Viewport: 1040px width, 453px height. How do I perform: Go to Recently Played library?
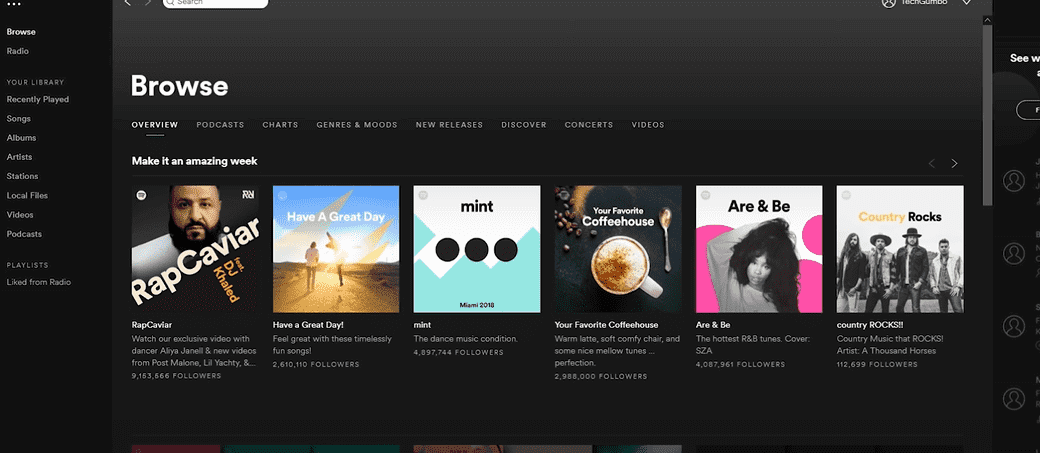click(x=38, y=100)
